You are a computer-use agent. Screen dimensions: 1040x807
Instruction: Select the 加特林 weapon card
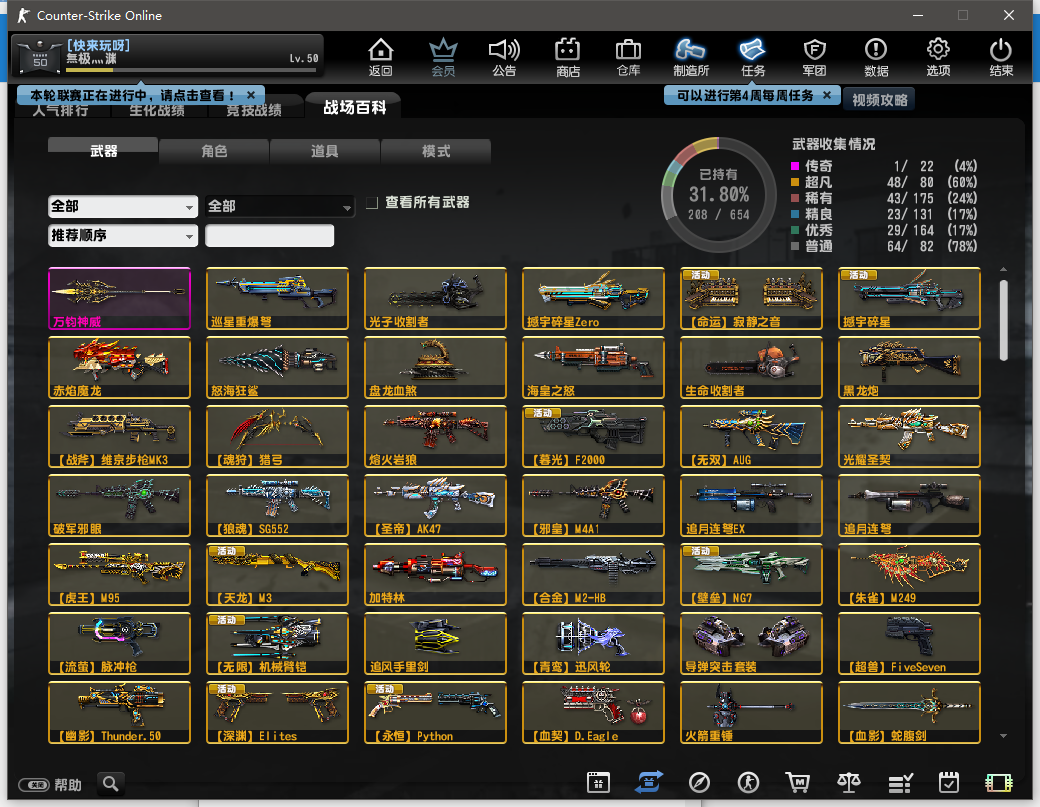click(435, 574)
